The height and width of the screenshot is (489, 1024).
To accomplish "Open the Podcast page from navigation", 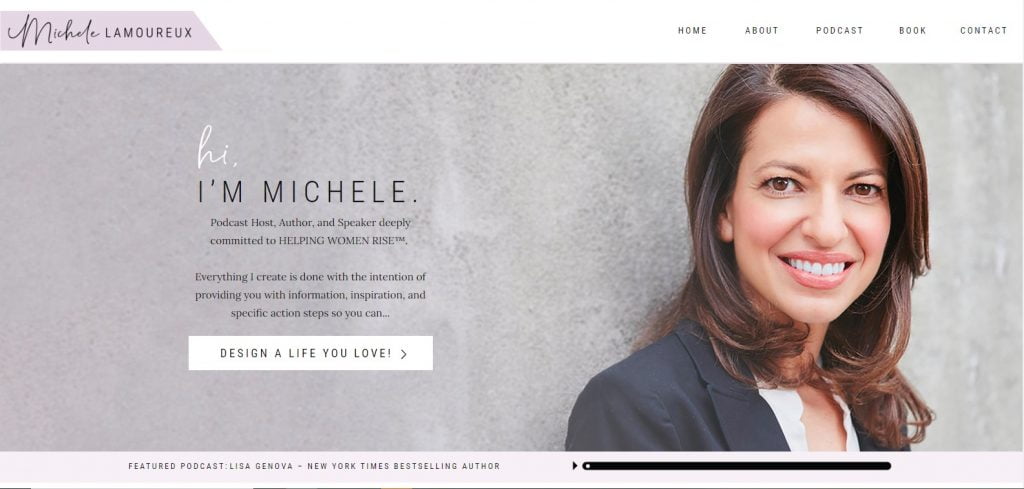I will tap(839, 31).
